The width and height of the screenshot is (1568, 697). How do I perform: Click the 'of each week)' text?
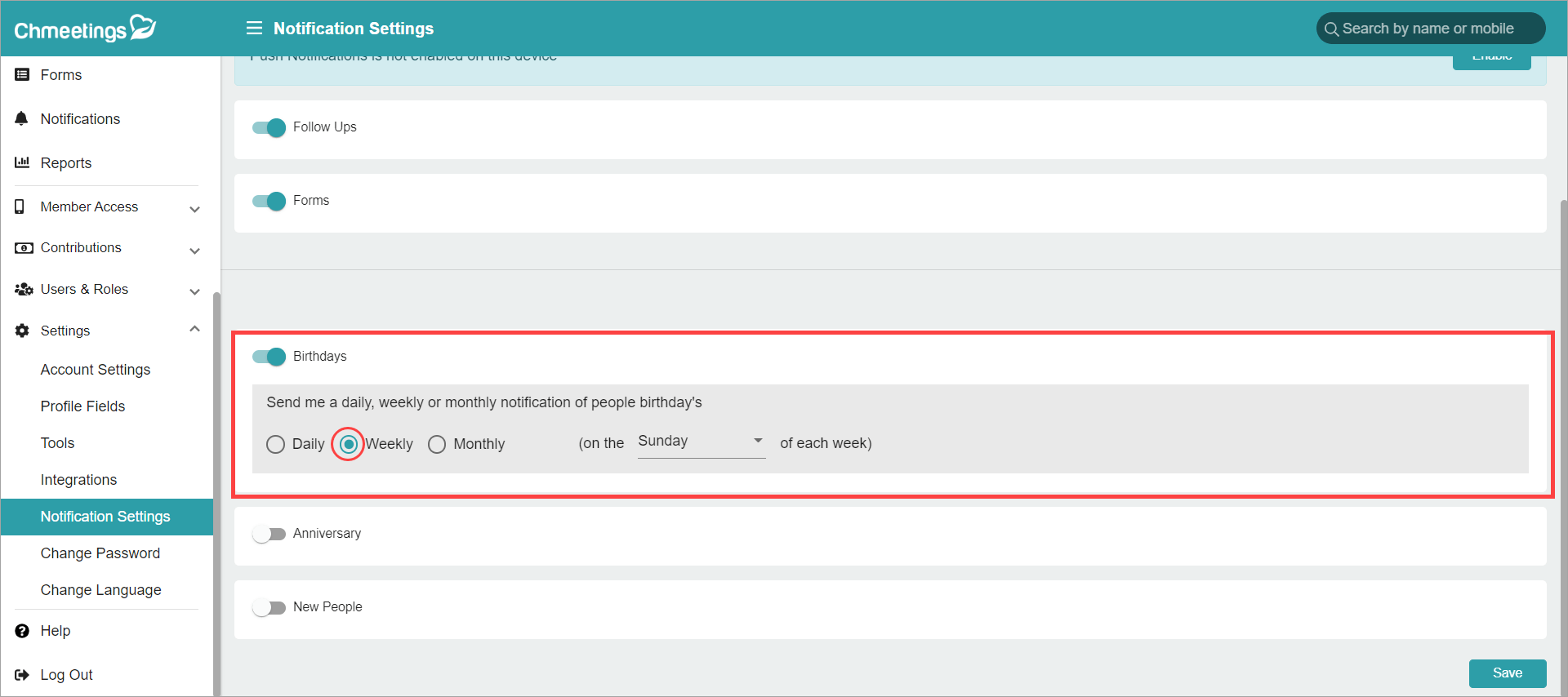tap(826, 443)
